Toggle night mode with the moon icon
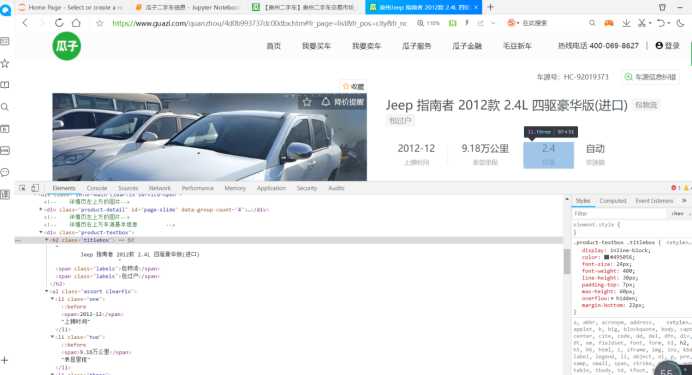The height and width of the screenshot is (375, 692). (680, 23)
